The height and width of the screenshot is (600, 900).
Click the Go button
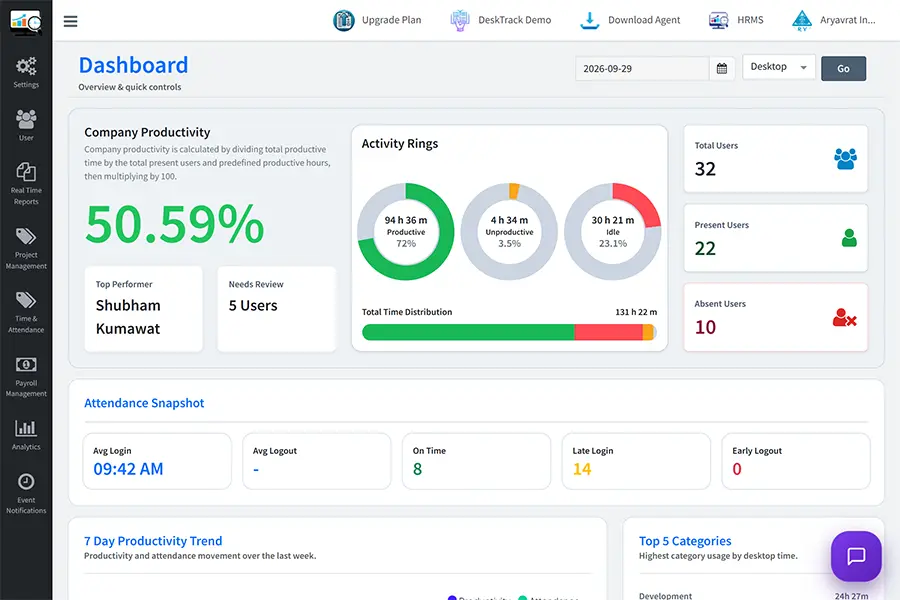click(x=843, y=68)
